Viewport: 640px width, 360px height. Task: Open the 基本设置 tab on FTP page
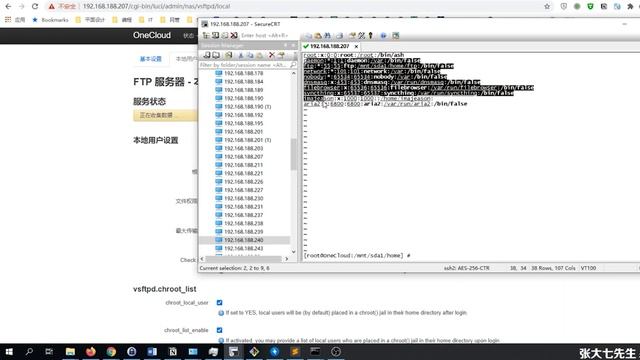point(151,59)
